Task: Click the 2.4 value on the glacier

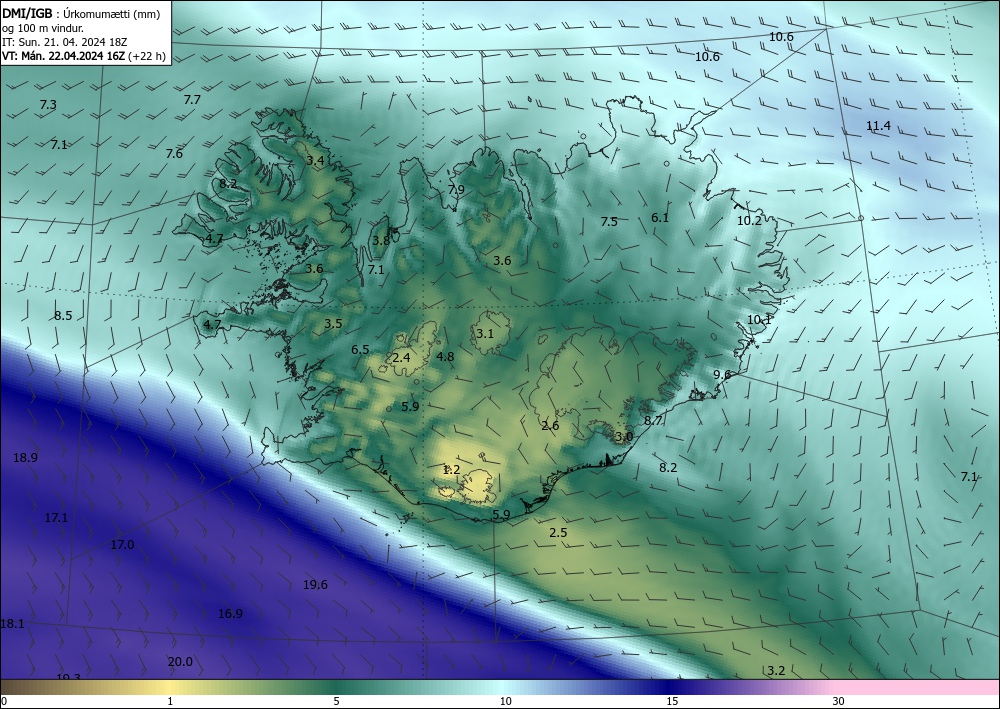Action: point(401,358)
